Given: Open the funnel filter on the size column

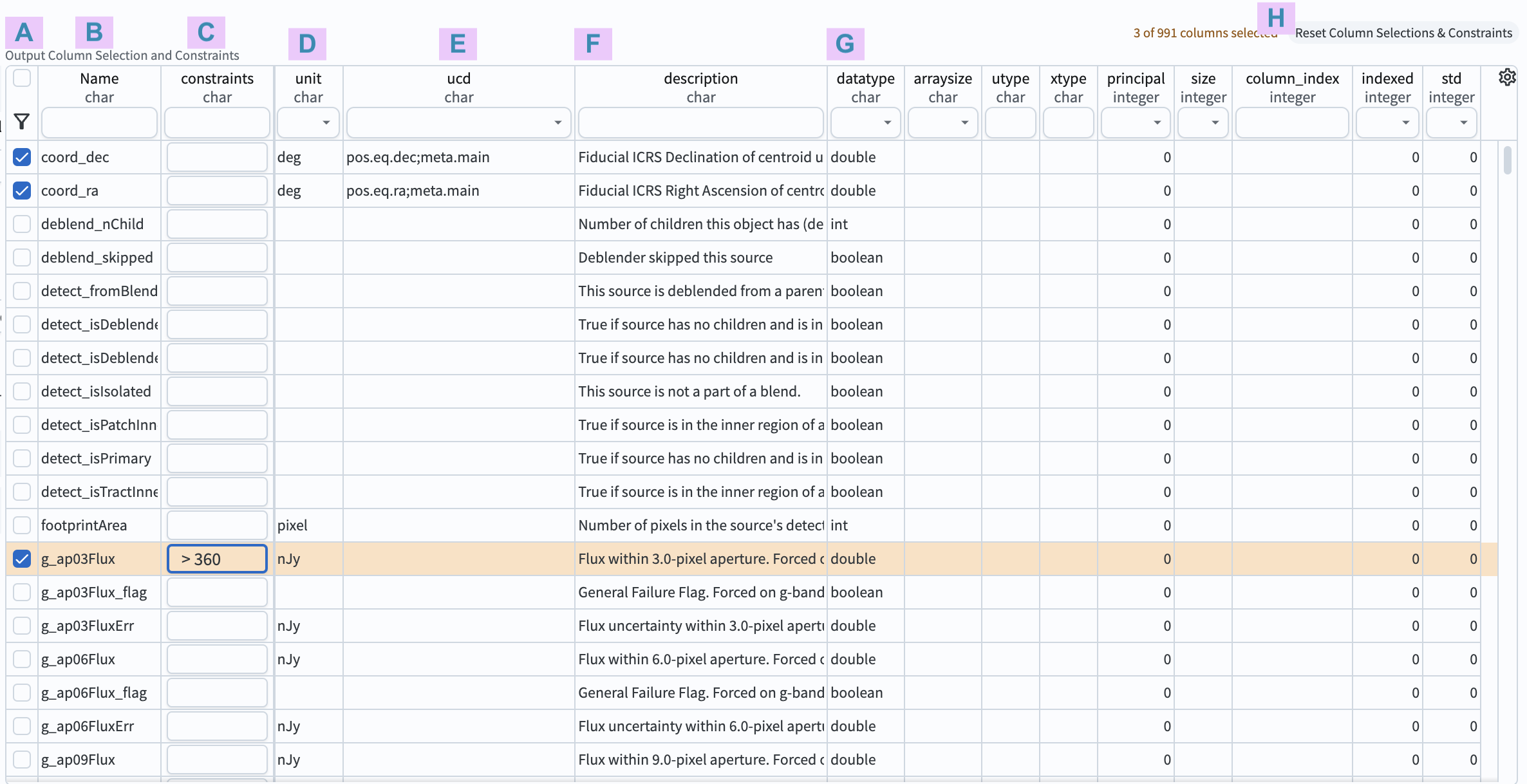Looking at the screenshot, I should (1215, 122).
